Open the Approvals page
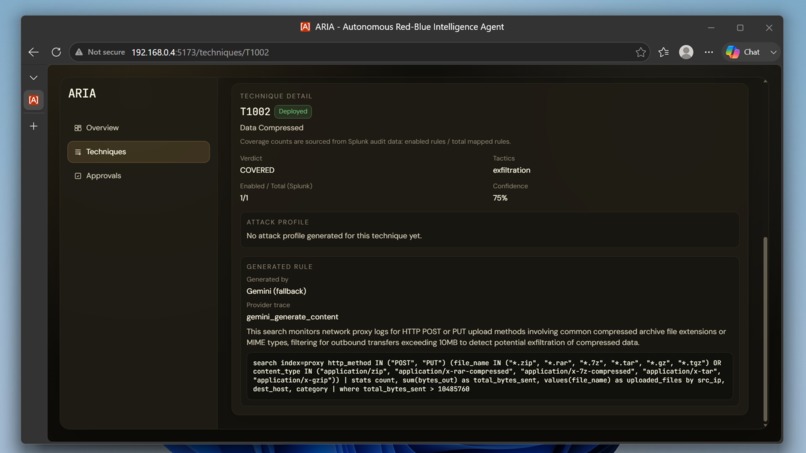This screenshot has height=453, width=806. pos(138,175)
